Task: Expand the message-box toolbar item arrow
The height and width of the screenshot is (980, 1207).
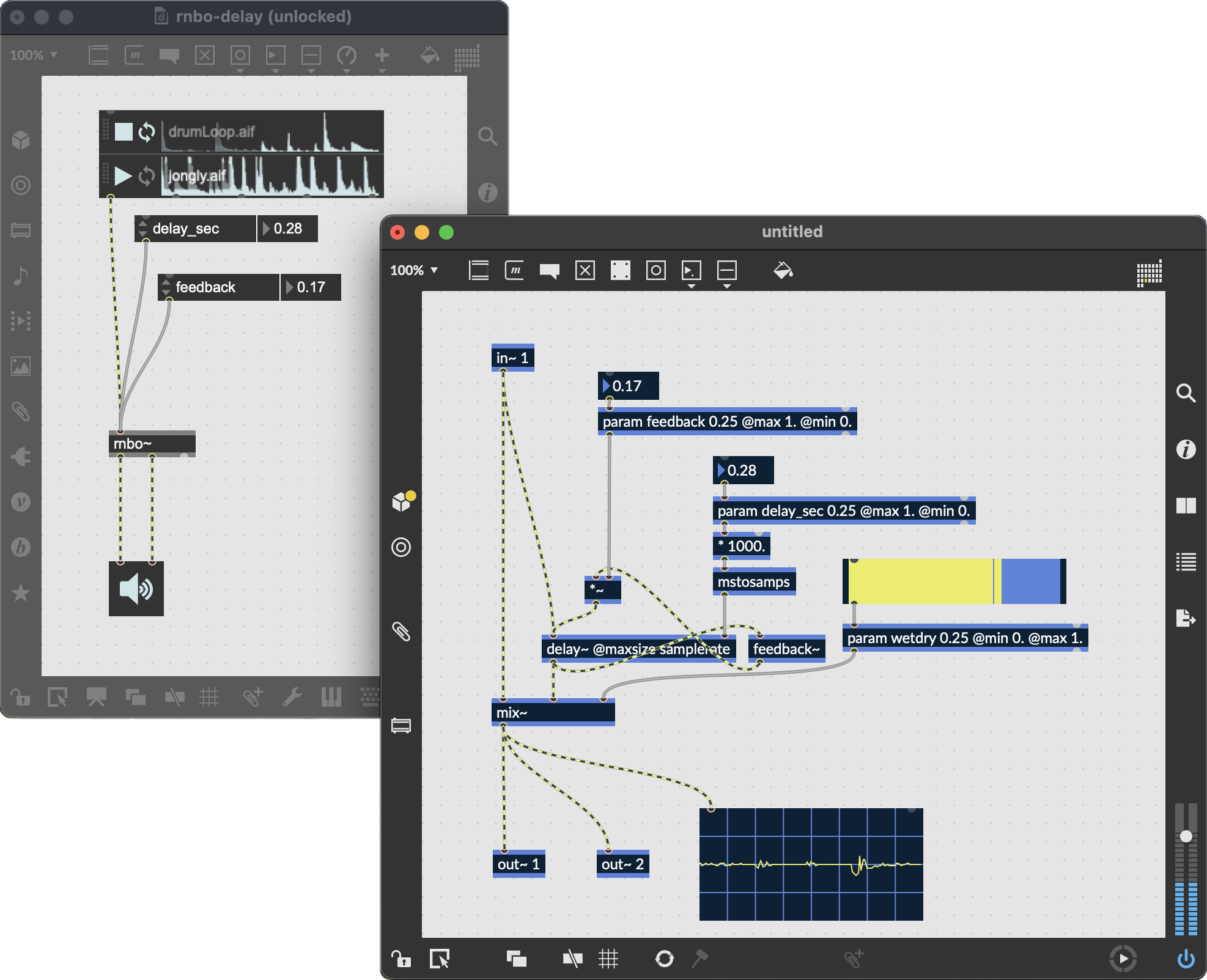Action: pos(691,286)
